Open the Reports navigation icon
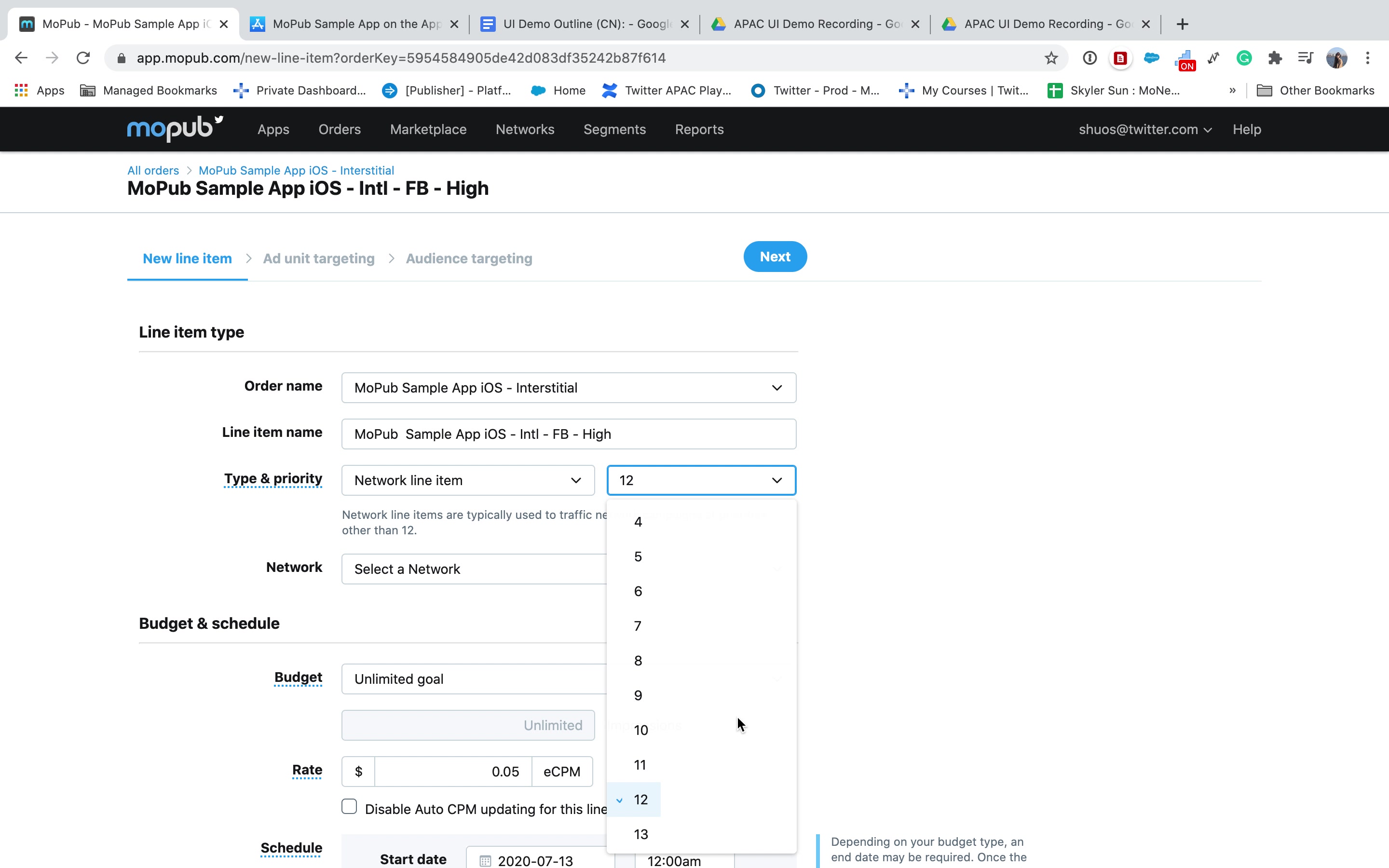The image size is (1389, 868). (699, 129)
